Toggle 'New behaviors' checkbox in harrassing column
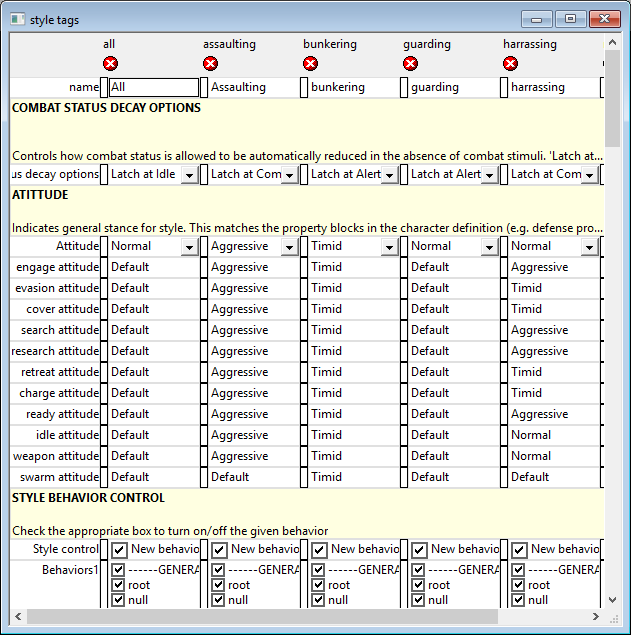This screenshot has width=631, height=635. pyautogui.click(x=519, y=550)
